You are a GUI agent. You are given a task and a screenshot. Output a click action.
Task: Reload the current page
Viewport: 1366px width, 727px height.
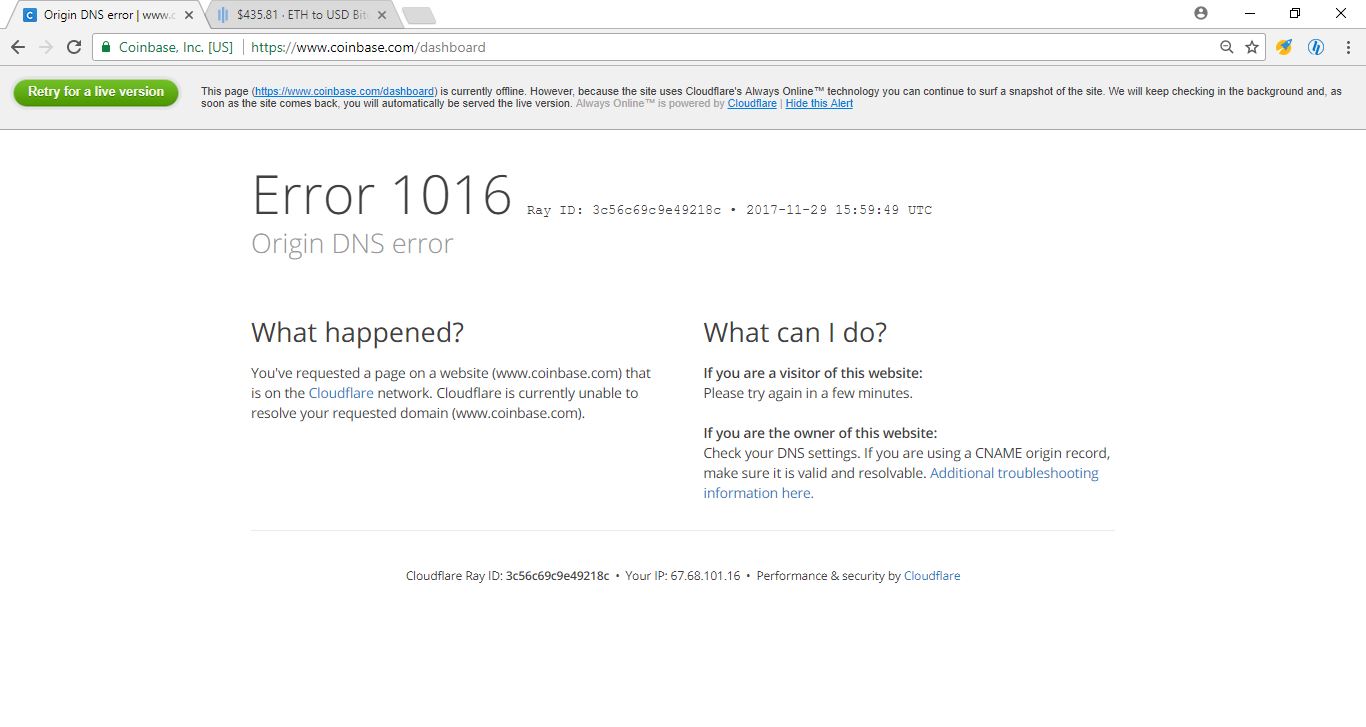74,47
